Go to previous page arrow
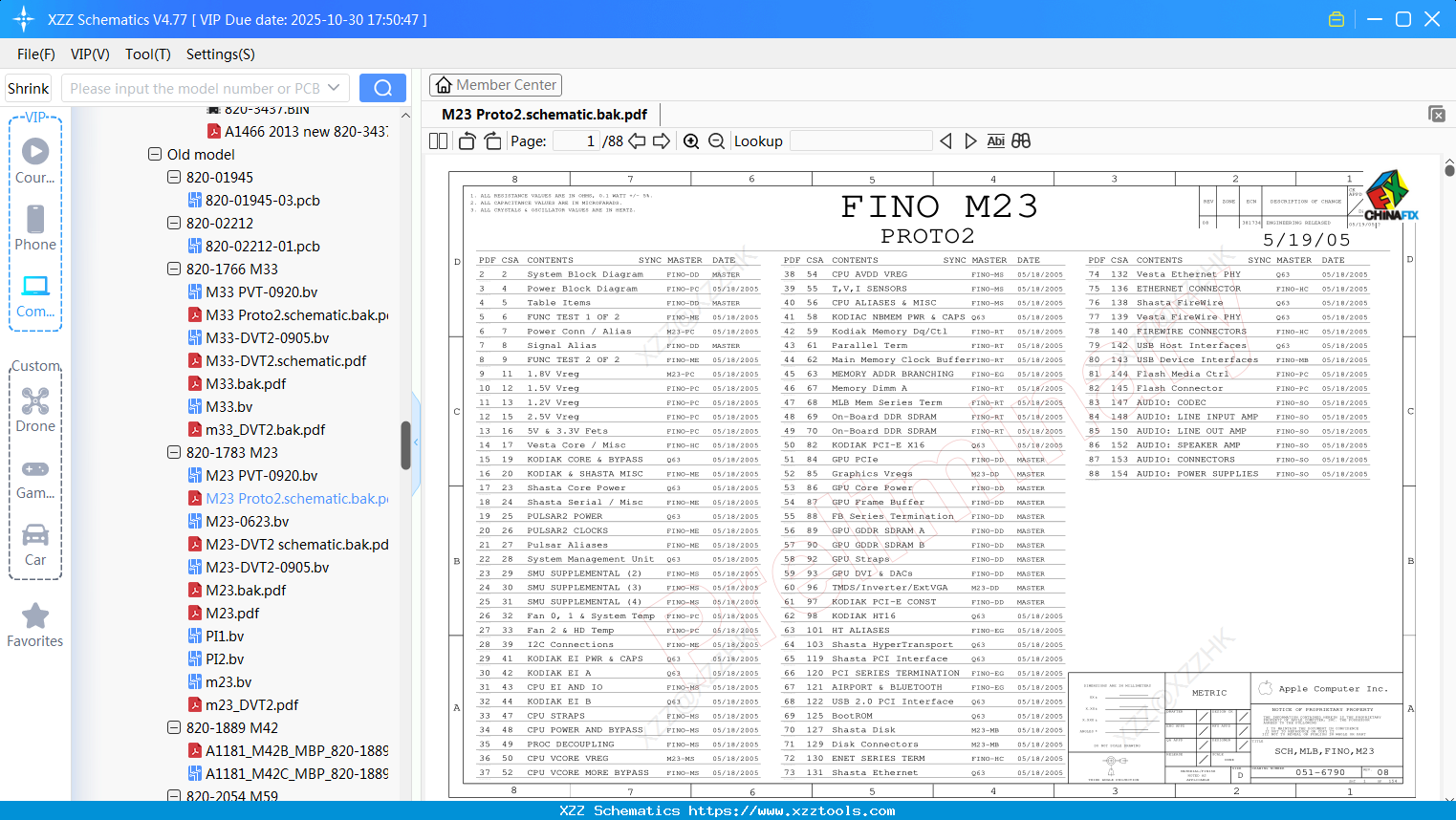The height and width of the screenshot is (820, 1456). click(x=637, y=141)
